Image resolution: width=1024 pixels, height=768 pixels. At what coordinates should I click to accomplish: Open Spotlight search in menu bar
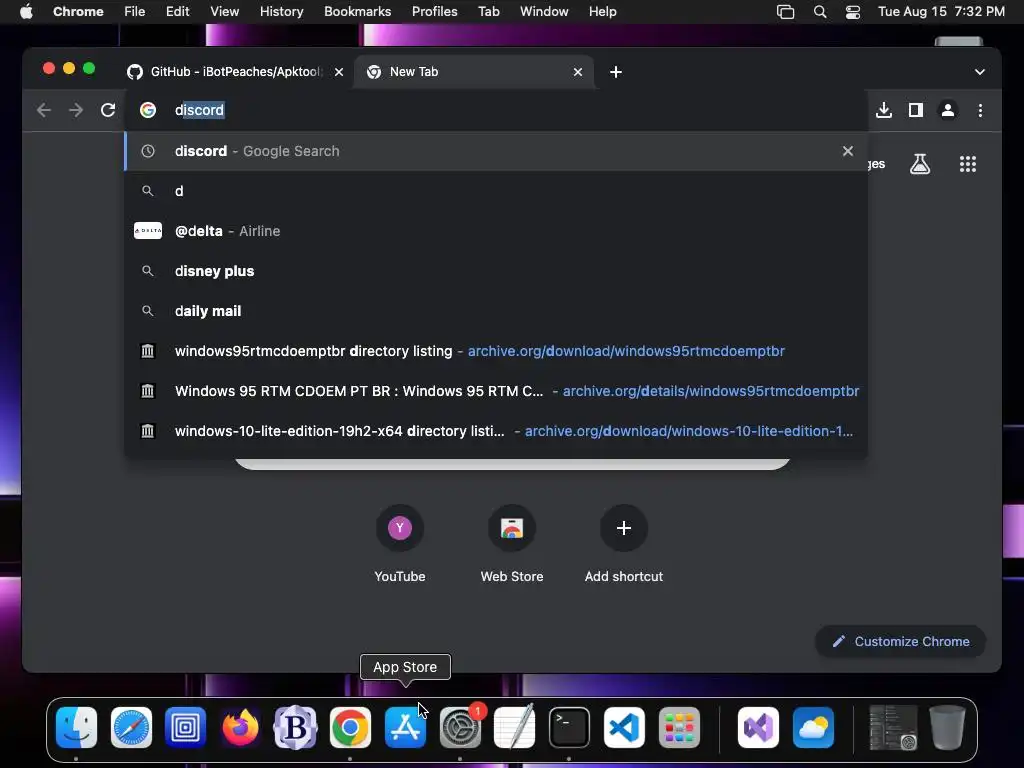(820, 12)
